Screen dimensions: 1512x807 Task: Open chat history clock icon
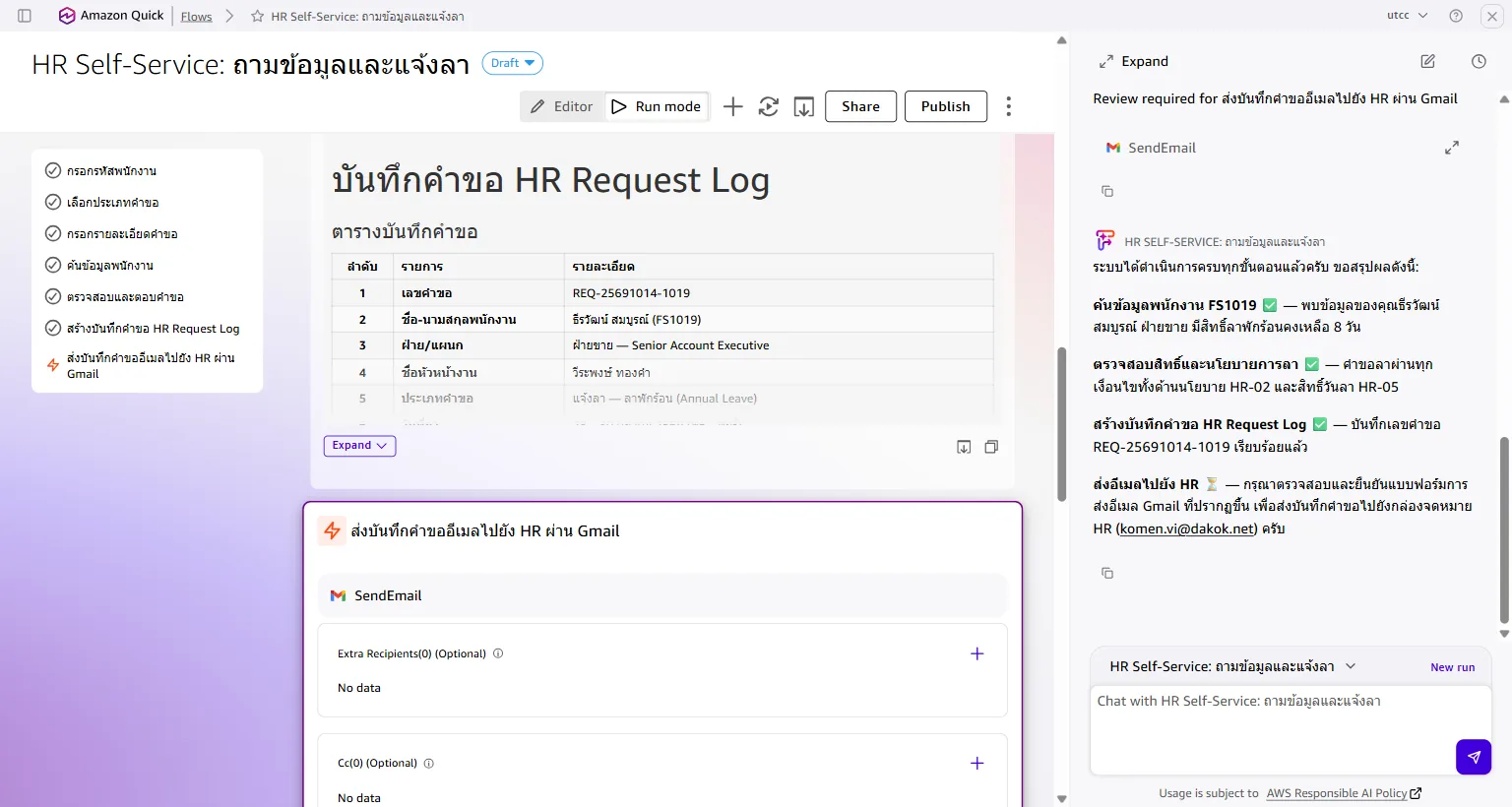(1479, 61)
